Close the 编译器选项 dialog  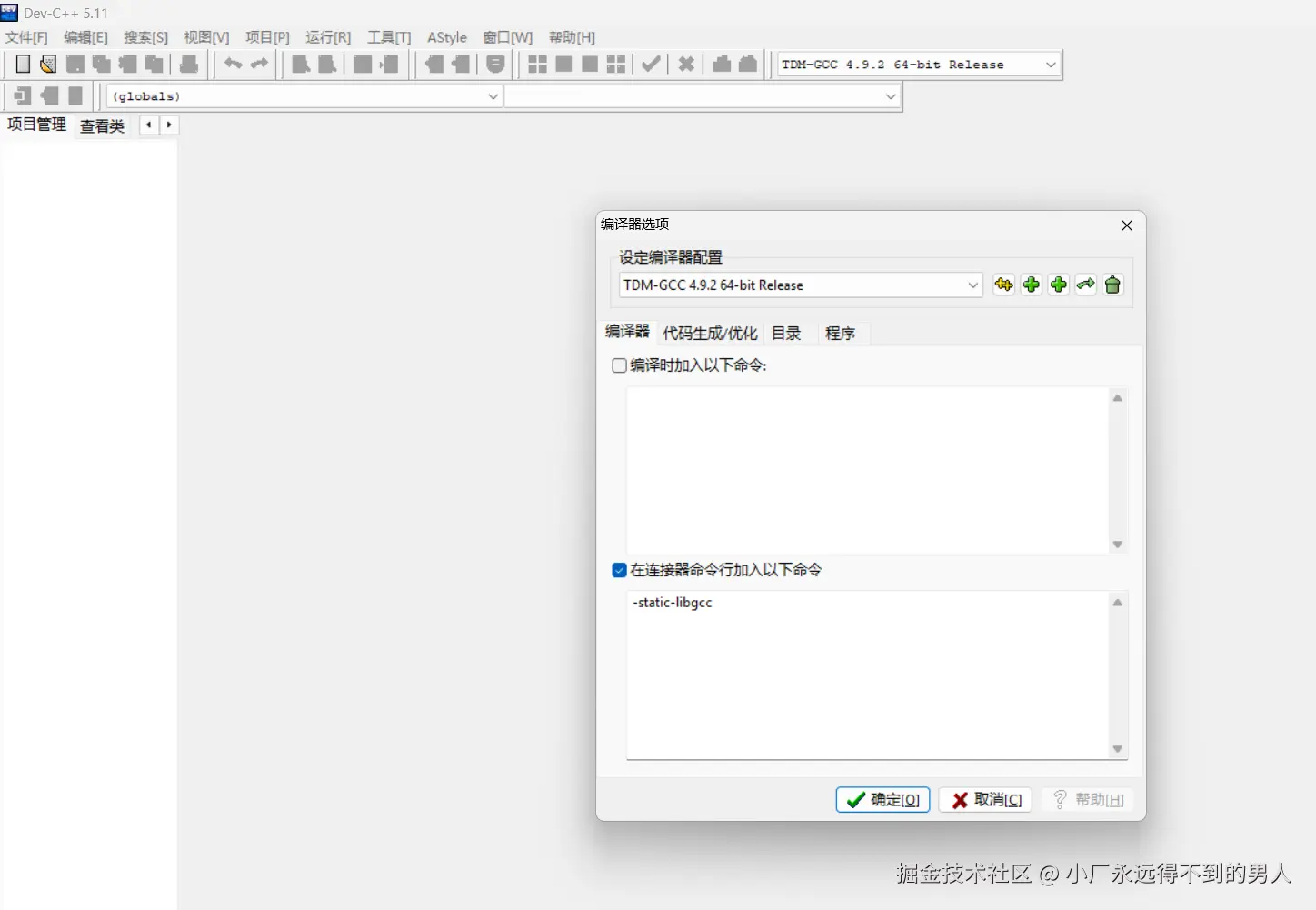(x=1126, y=225)
